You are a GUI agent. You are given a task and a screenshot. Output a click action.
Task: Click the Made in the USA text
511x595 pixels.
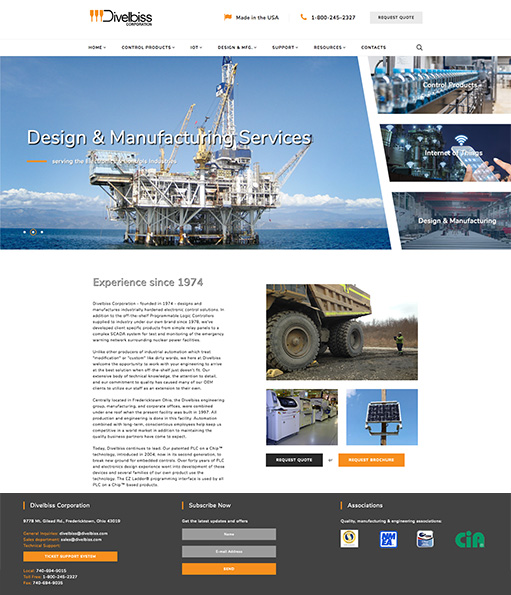click(x=257, y=17)
